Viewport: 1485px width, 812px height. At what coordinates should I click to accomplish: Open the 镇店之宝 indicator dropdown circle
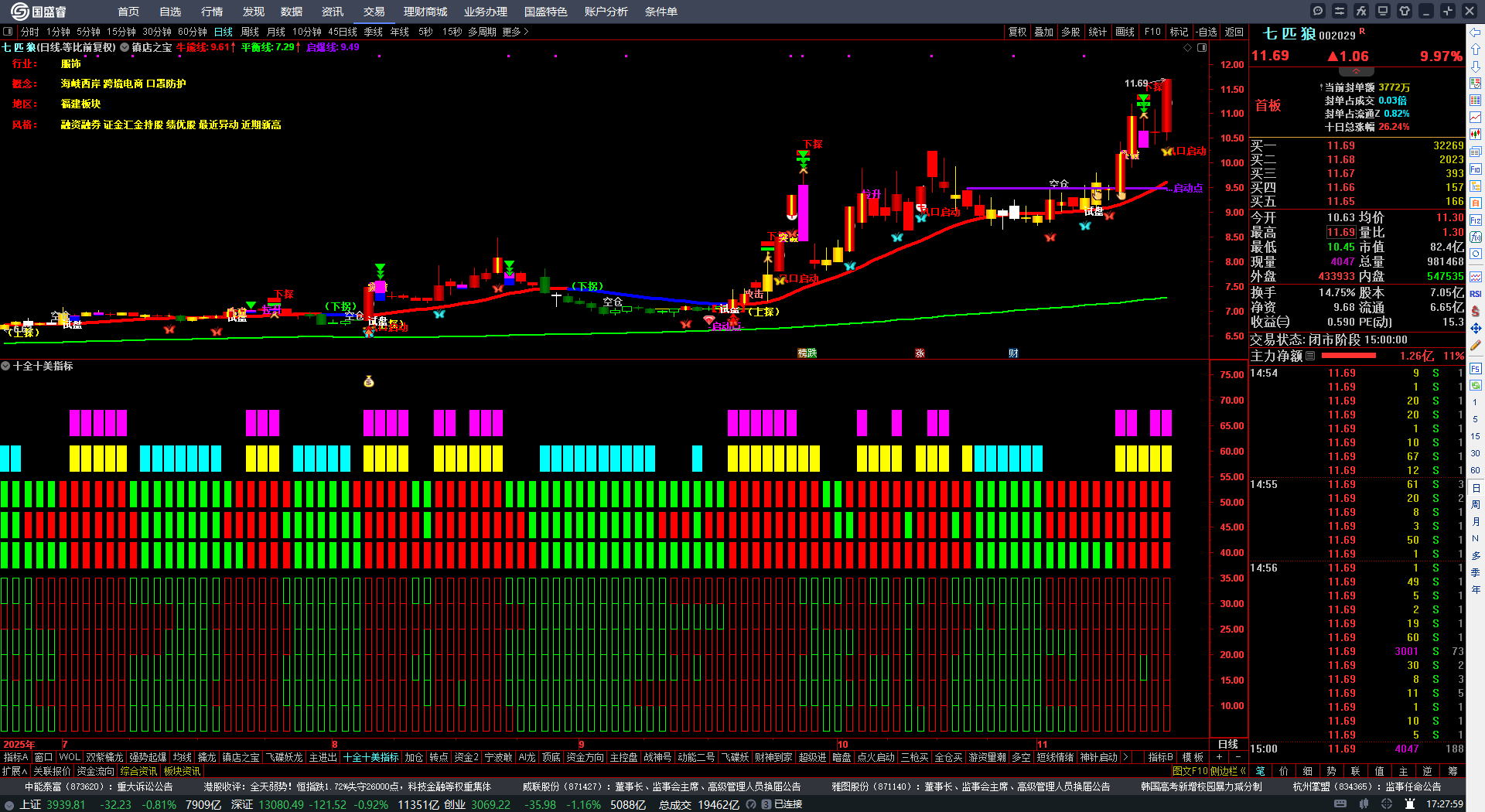click(125, 47)
